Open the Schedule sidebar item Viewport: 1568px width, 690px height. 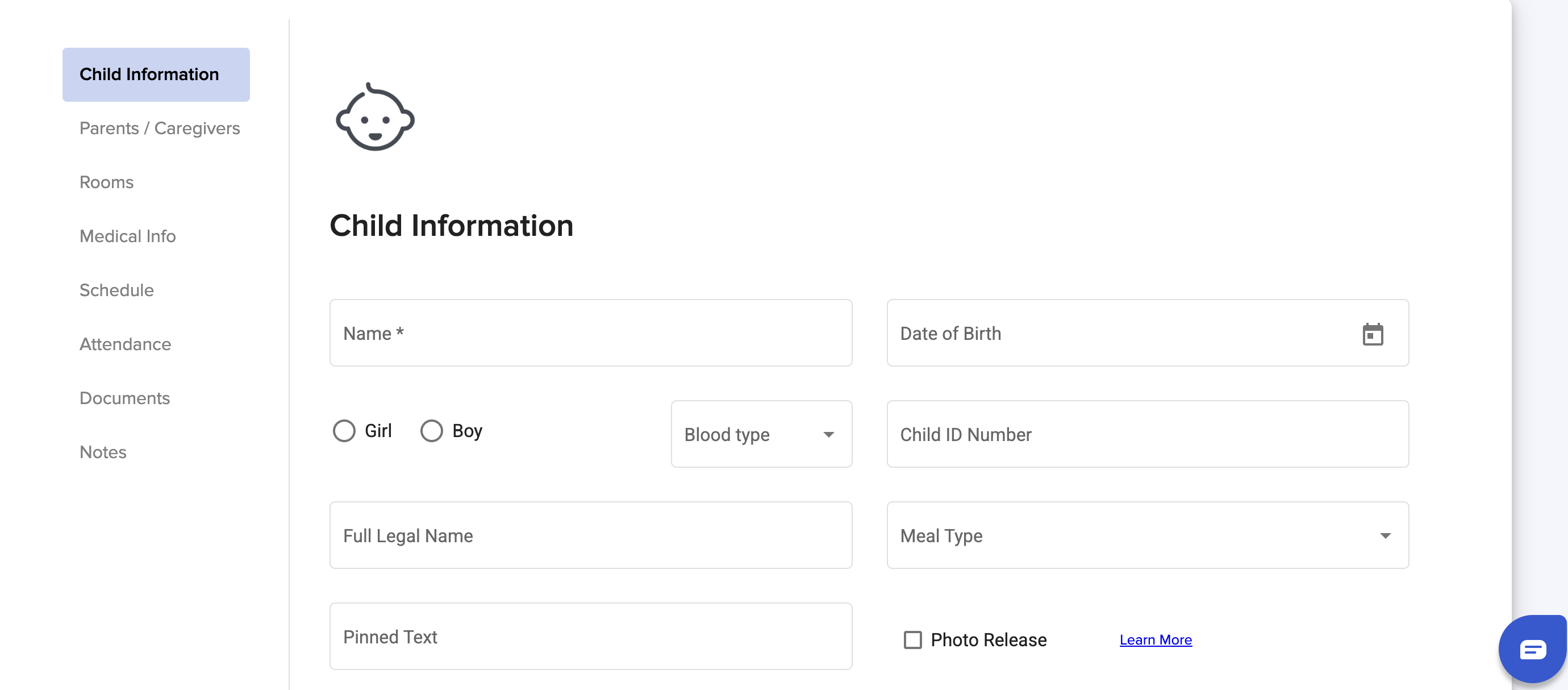[116, 290]
